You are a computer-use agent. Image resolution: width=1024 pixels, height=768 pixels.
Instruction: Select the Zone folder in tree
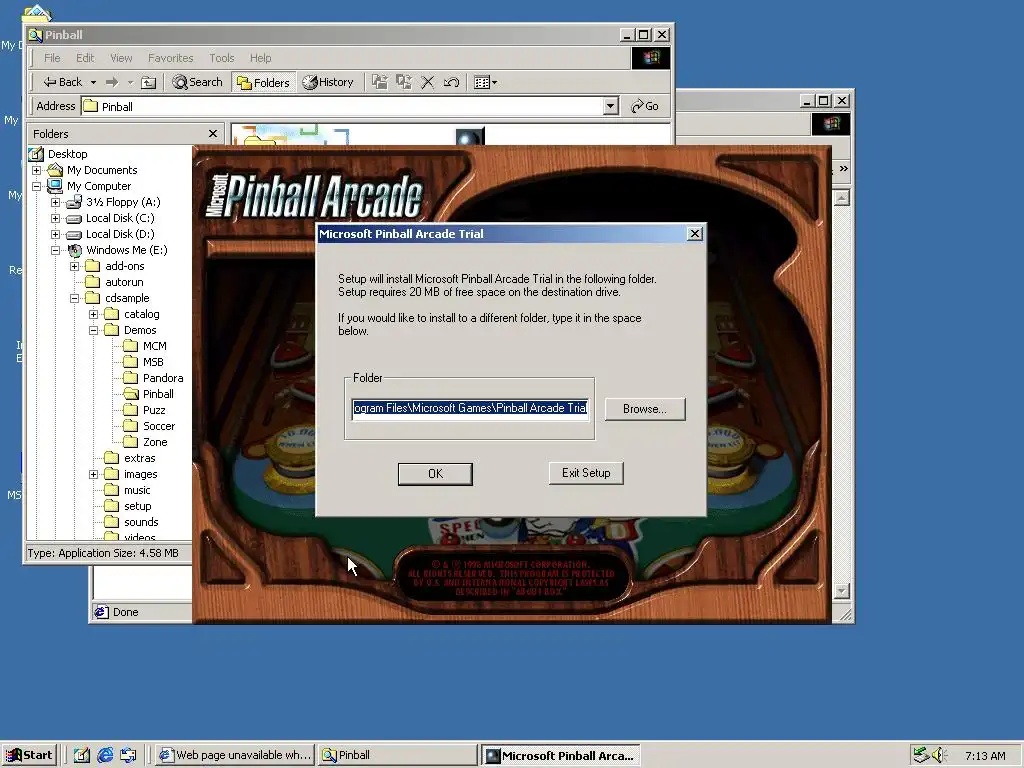155,442
